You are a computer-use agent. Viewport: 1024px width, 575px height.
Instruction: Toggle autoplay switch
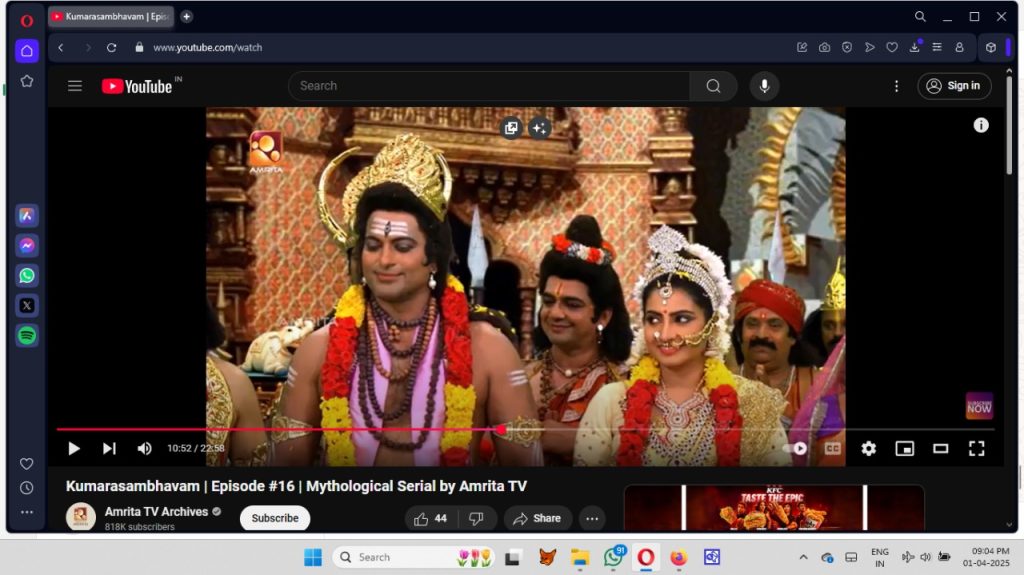pyautogui.click(x=795, y=449)
